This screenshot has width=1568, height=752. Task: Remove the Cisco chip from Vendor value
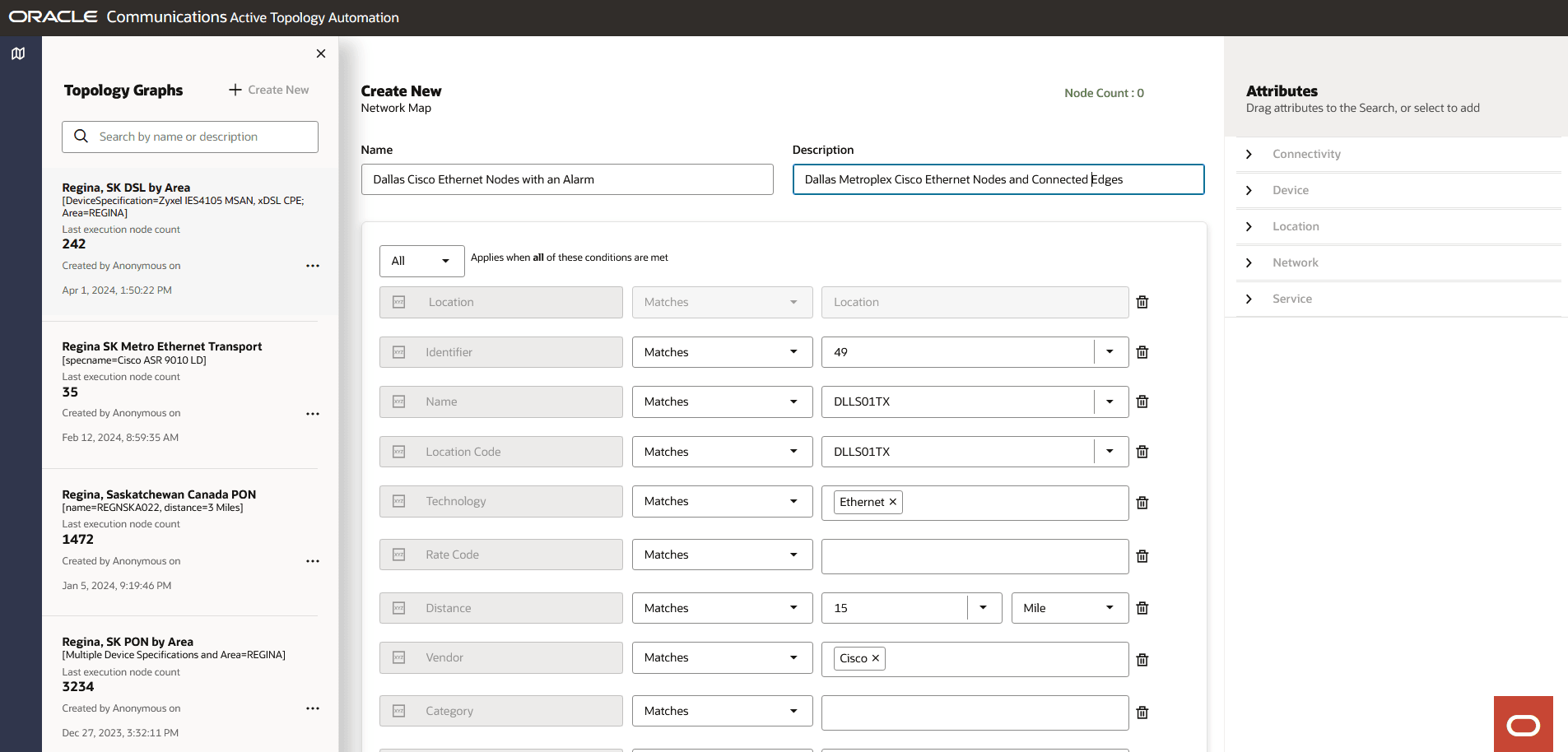click(876, 658)
